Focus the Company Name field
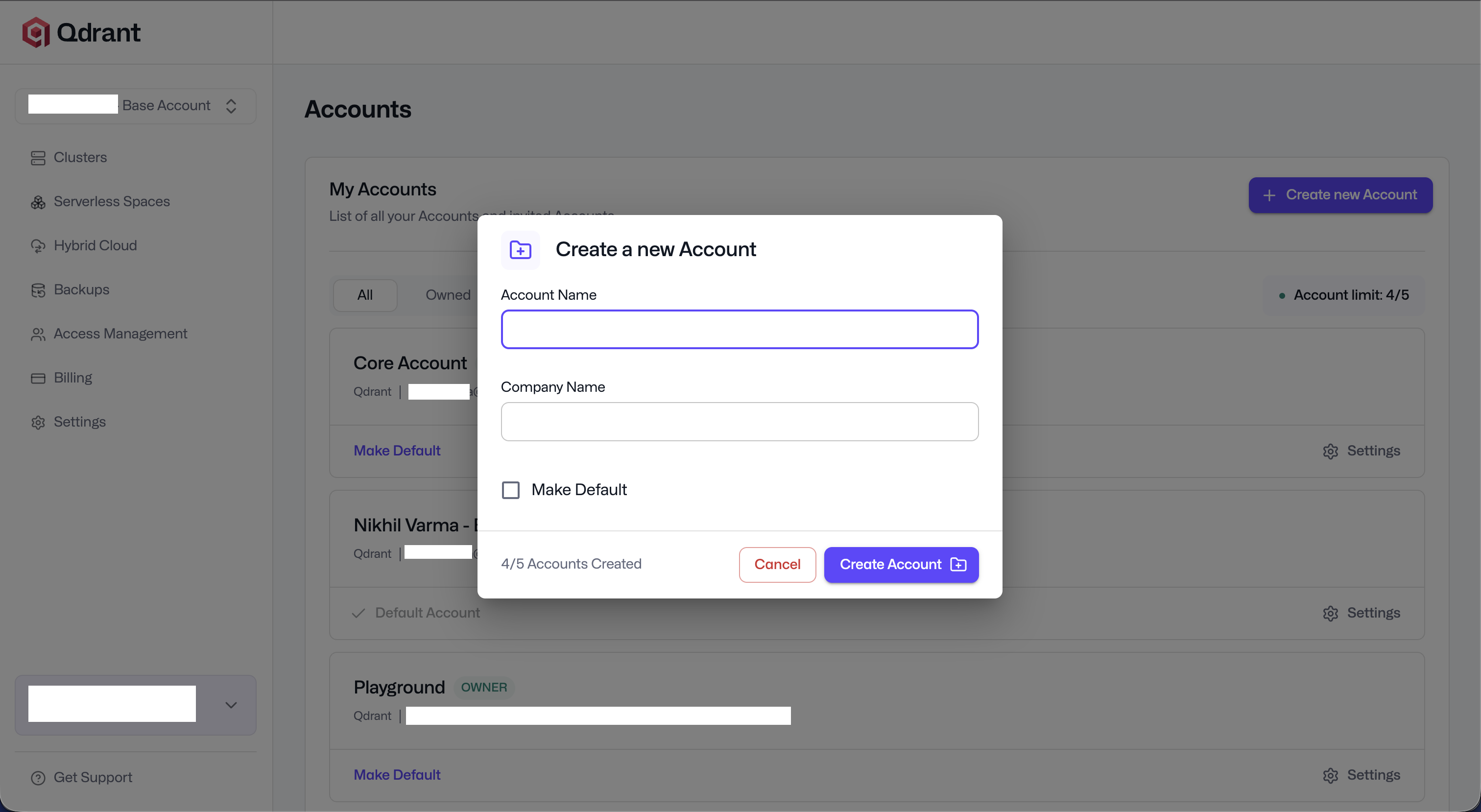This screenshot has width=1481, height=812. point(740,422)
